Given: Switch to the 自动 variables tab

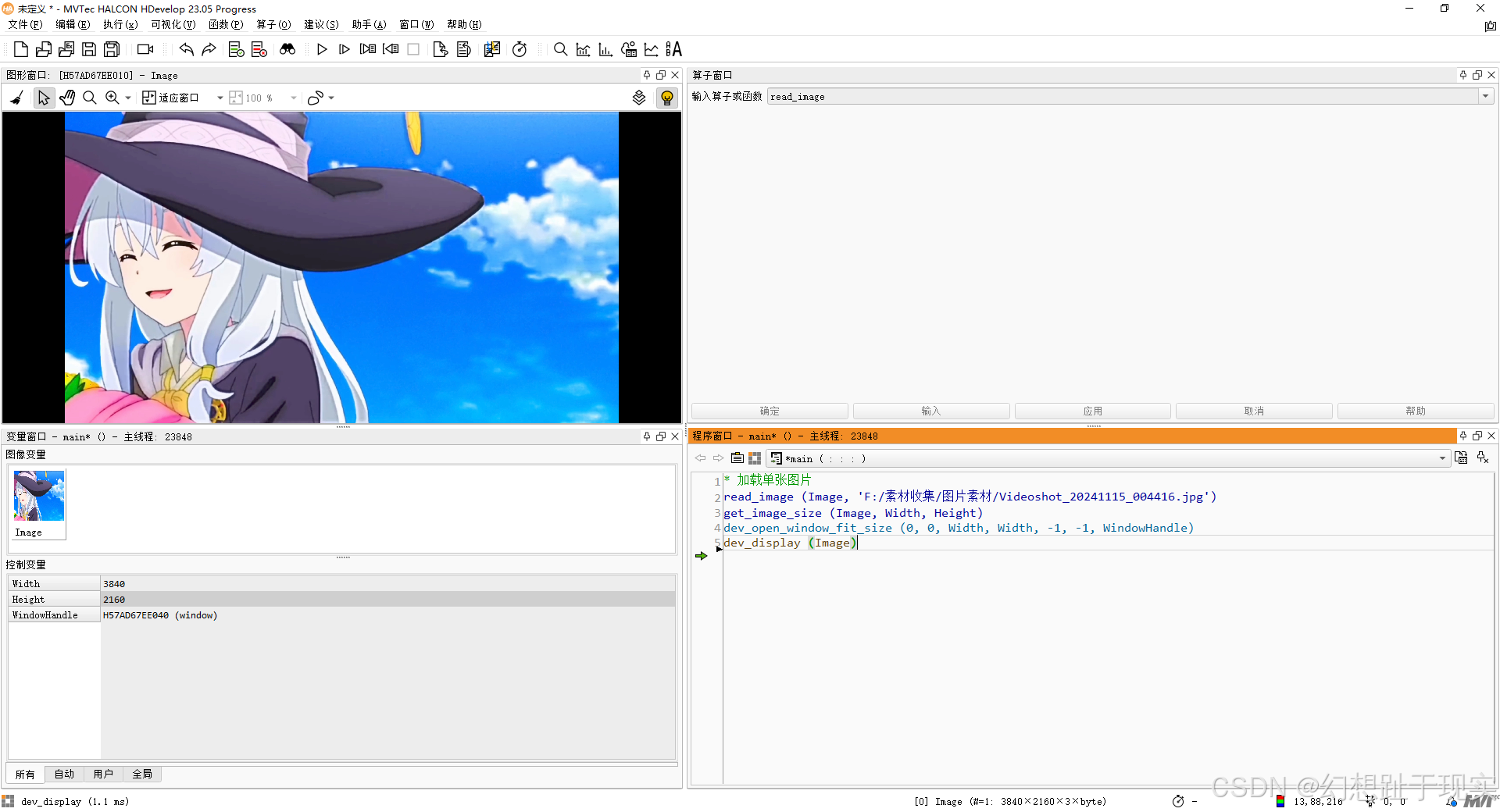Looking at the screenshot, I should point(64,775).
